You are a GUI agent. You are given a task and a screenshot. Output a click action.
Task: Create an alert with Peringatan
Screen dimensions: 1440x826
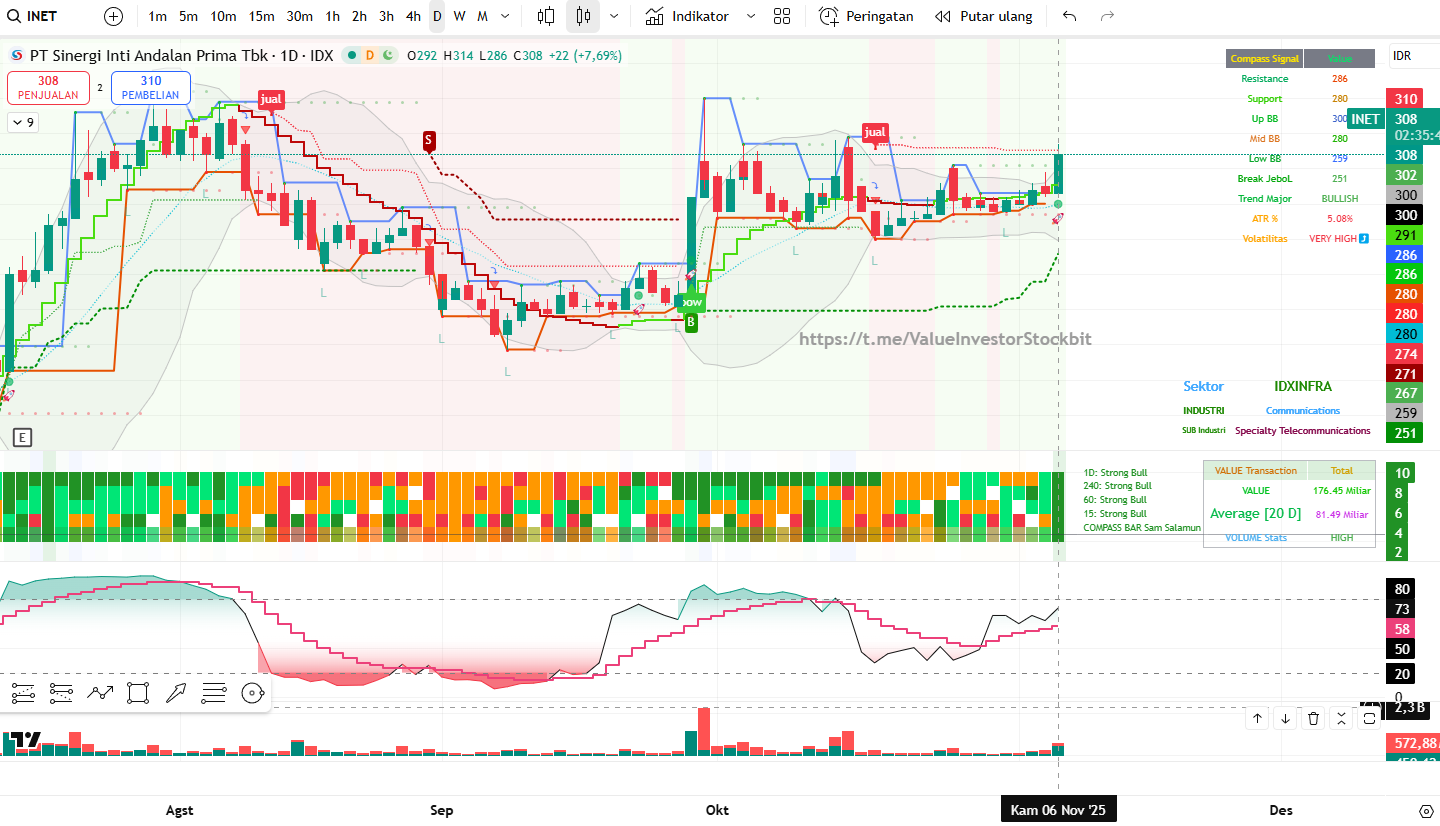pos(866,16)
